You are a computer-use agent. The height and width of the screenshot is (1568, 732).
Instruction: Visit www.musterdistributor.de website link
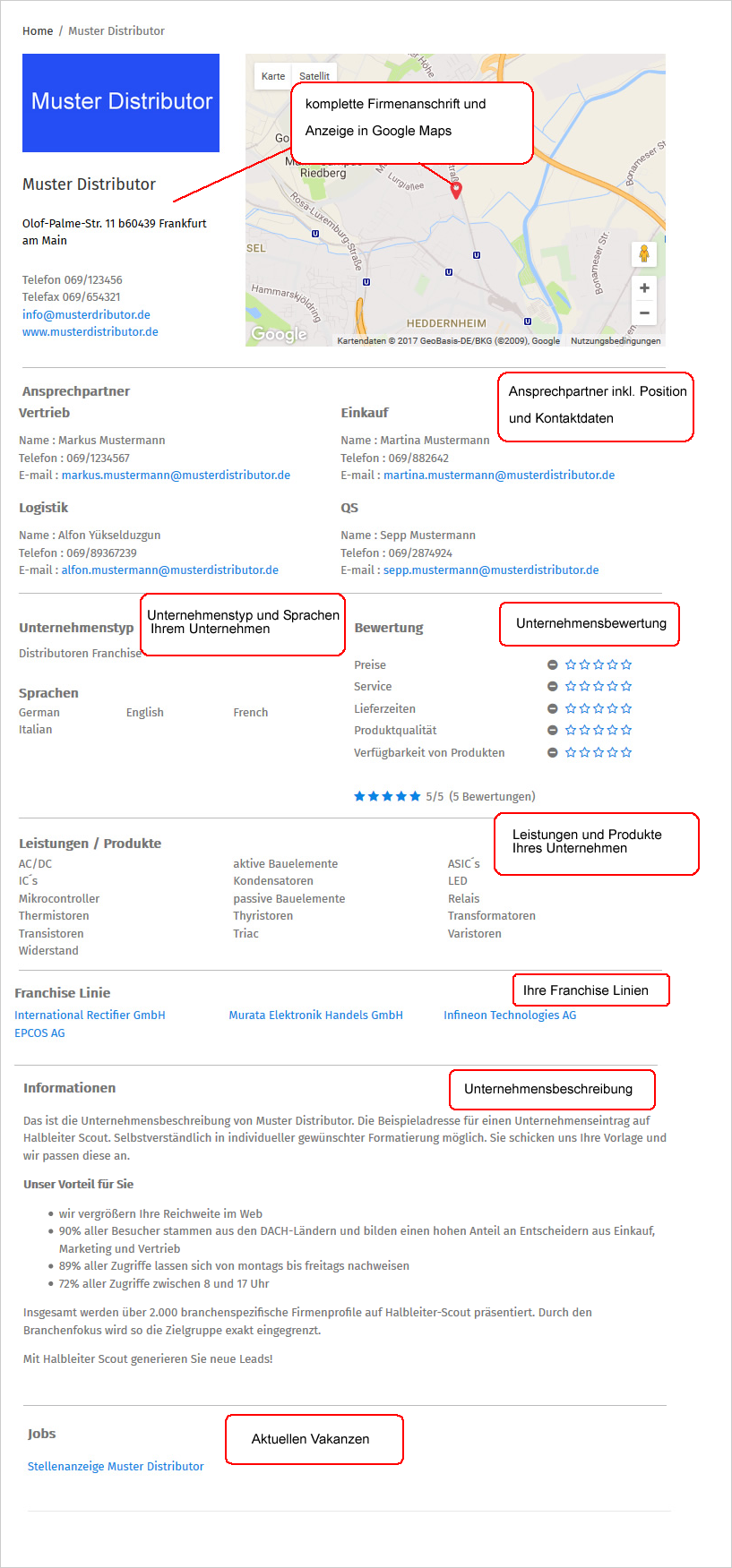coord(90,331)
